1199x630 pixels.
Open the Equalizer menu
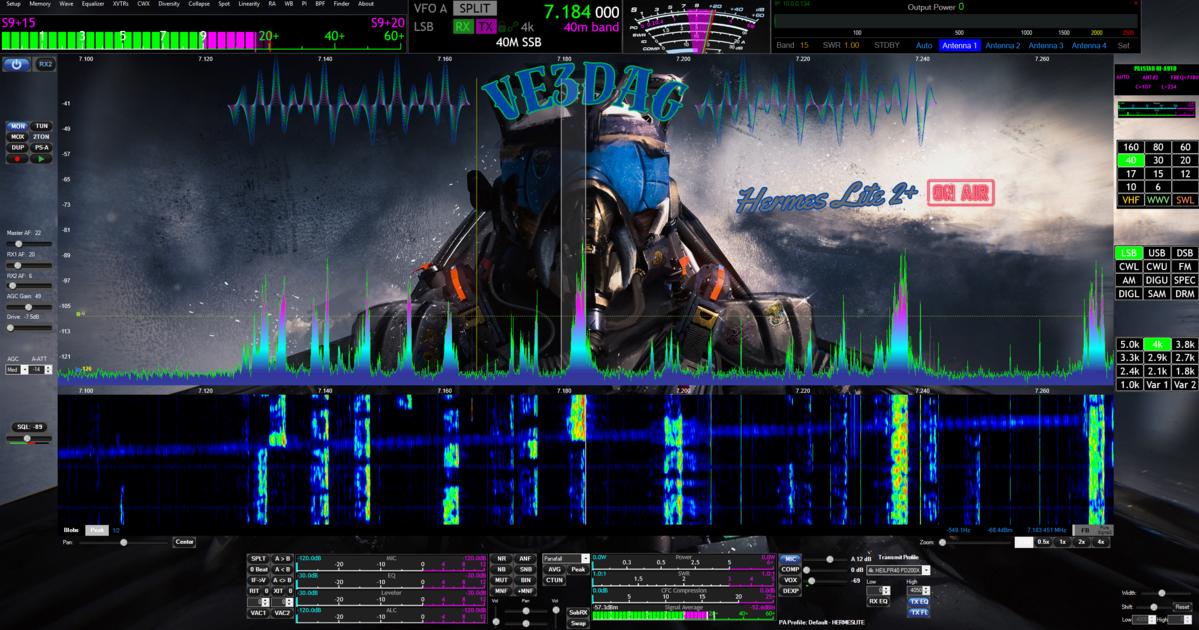tap(93, 4)
